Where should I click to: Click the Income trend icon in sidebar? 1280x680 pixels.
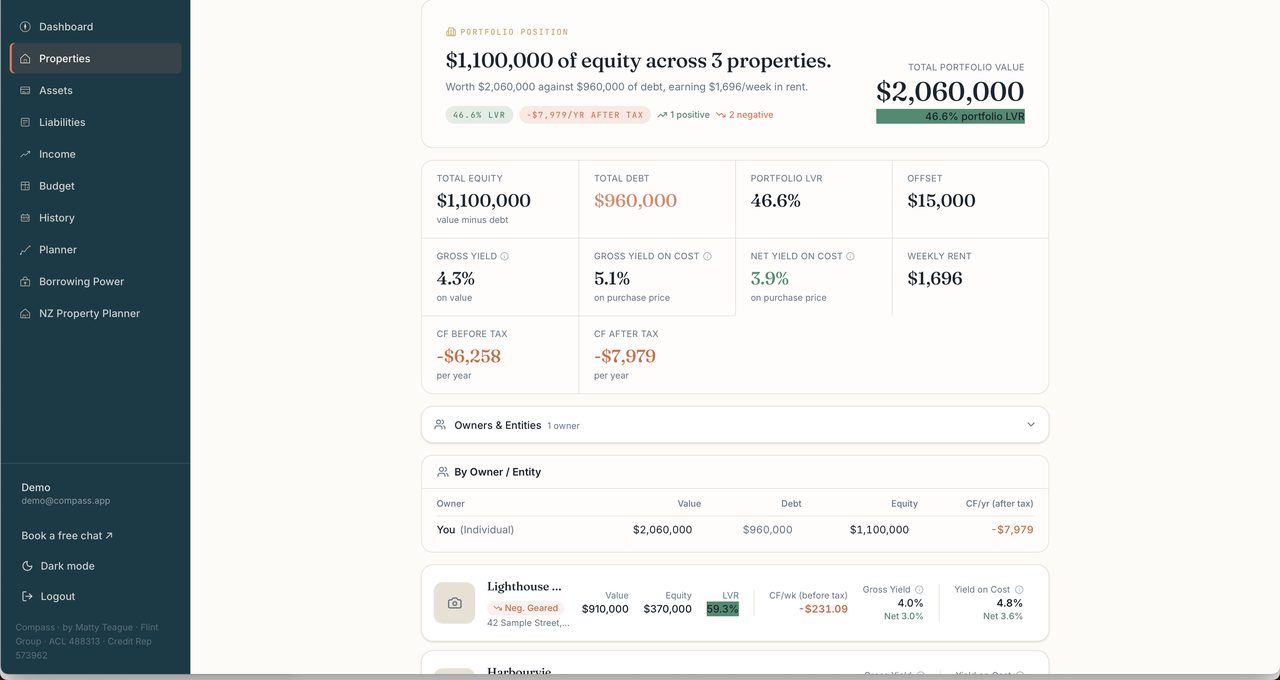25,154
